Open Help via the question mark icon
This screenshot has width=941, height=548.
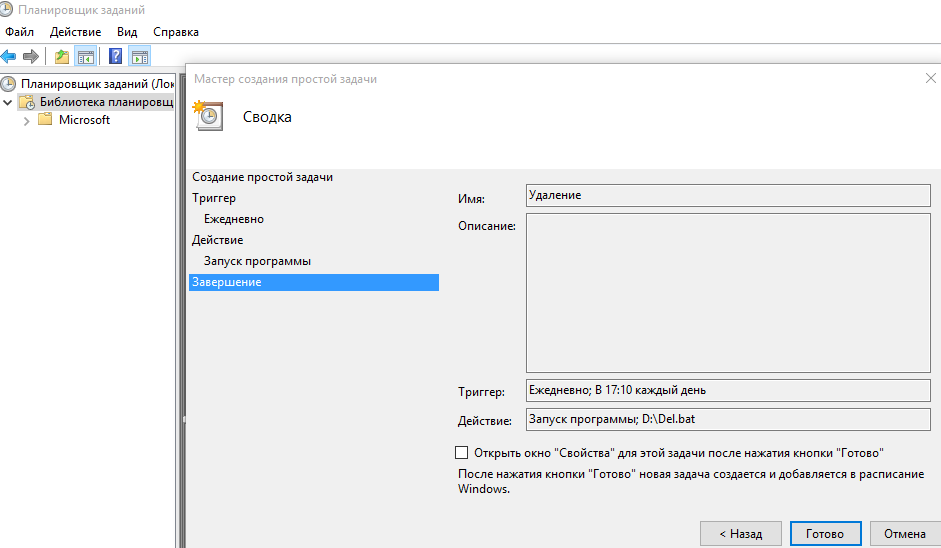point(115,56)
